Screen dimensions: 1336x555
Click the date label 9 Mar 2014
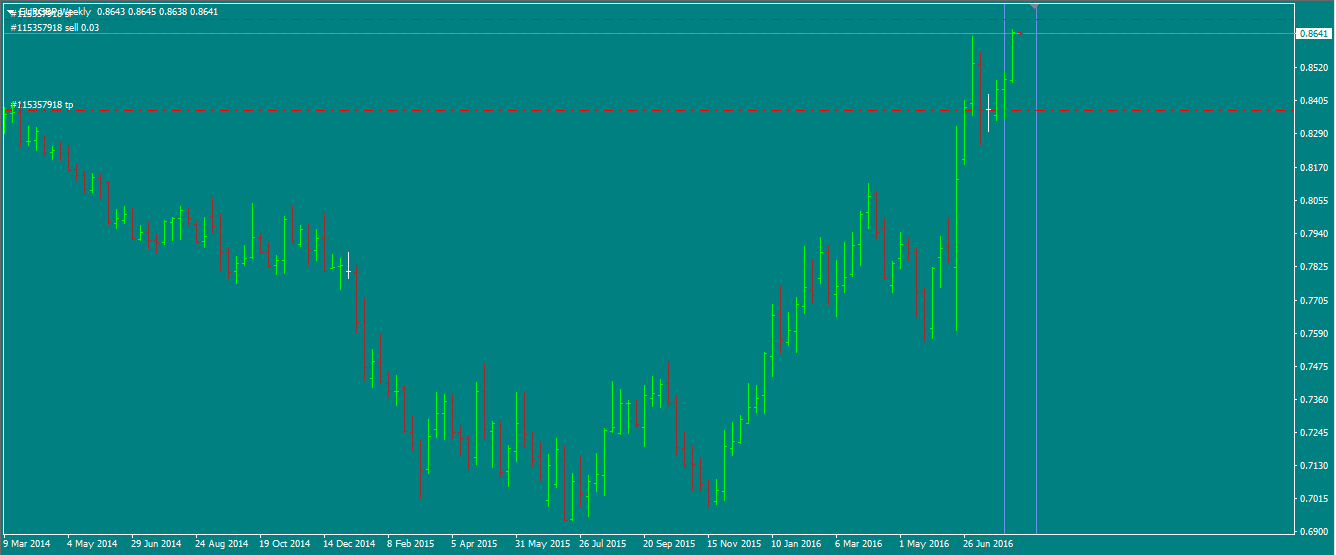[x=27, y=544]
